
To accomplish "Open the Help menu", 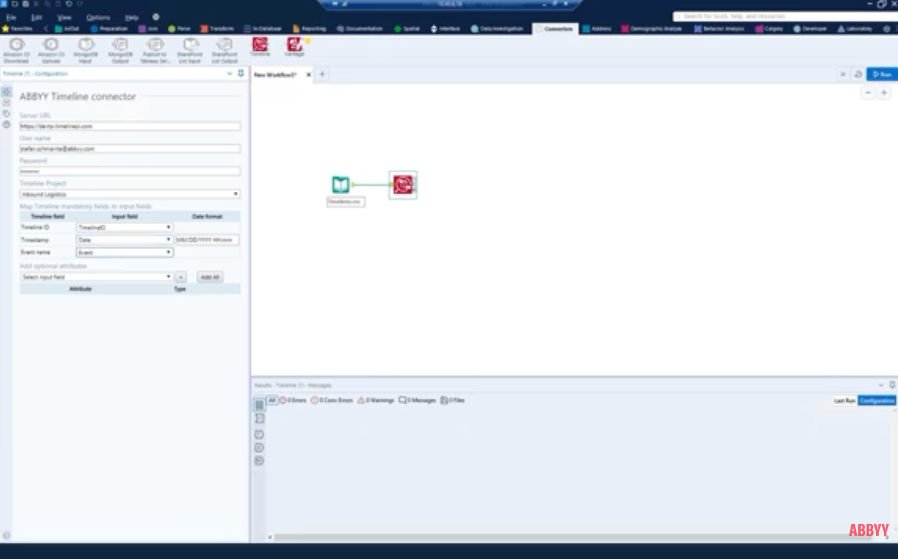I will pos(132,17).
